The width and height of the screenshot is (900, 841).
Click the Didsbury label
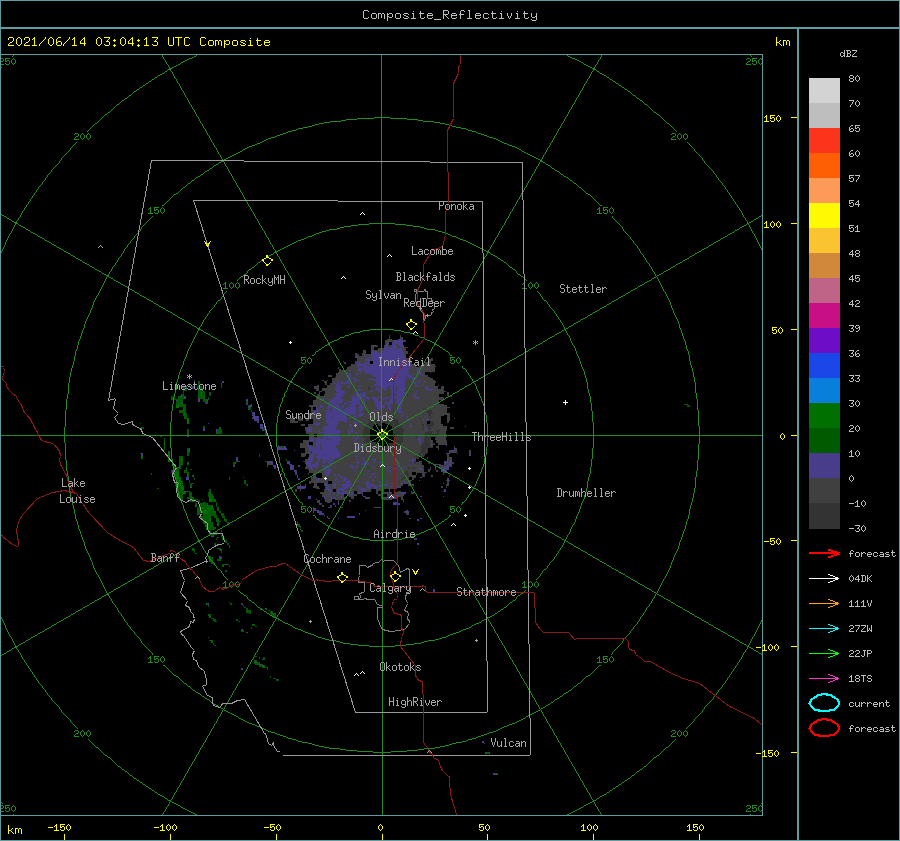[377, 448]
